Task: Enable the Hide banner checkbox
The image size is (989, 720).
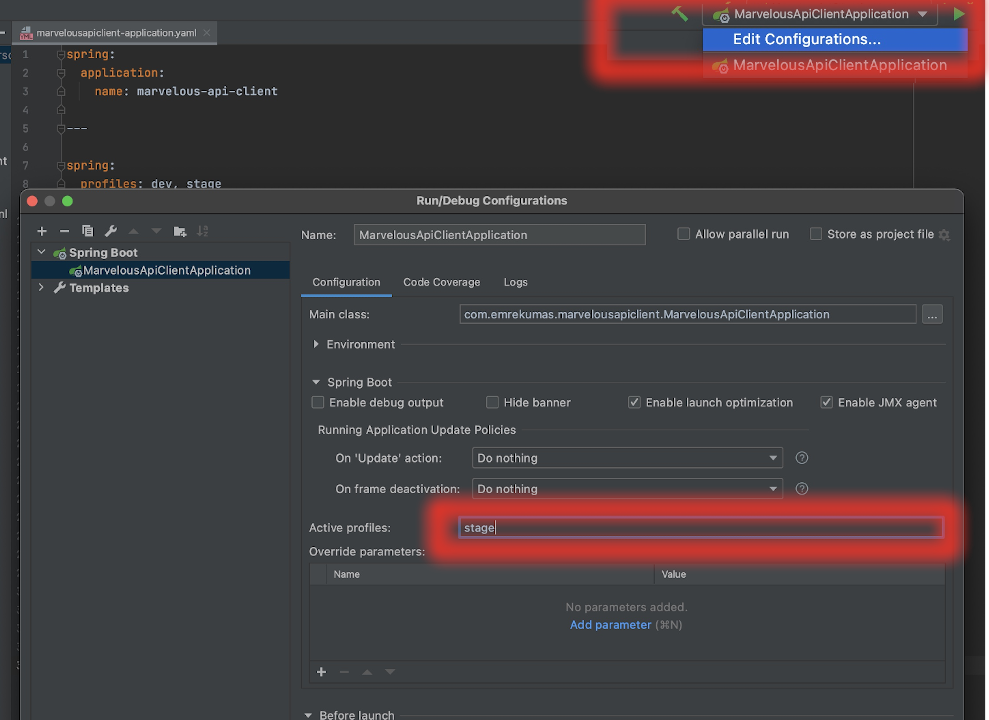Action: (x=492, y=402)
